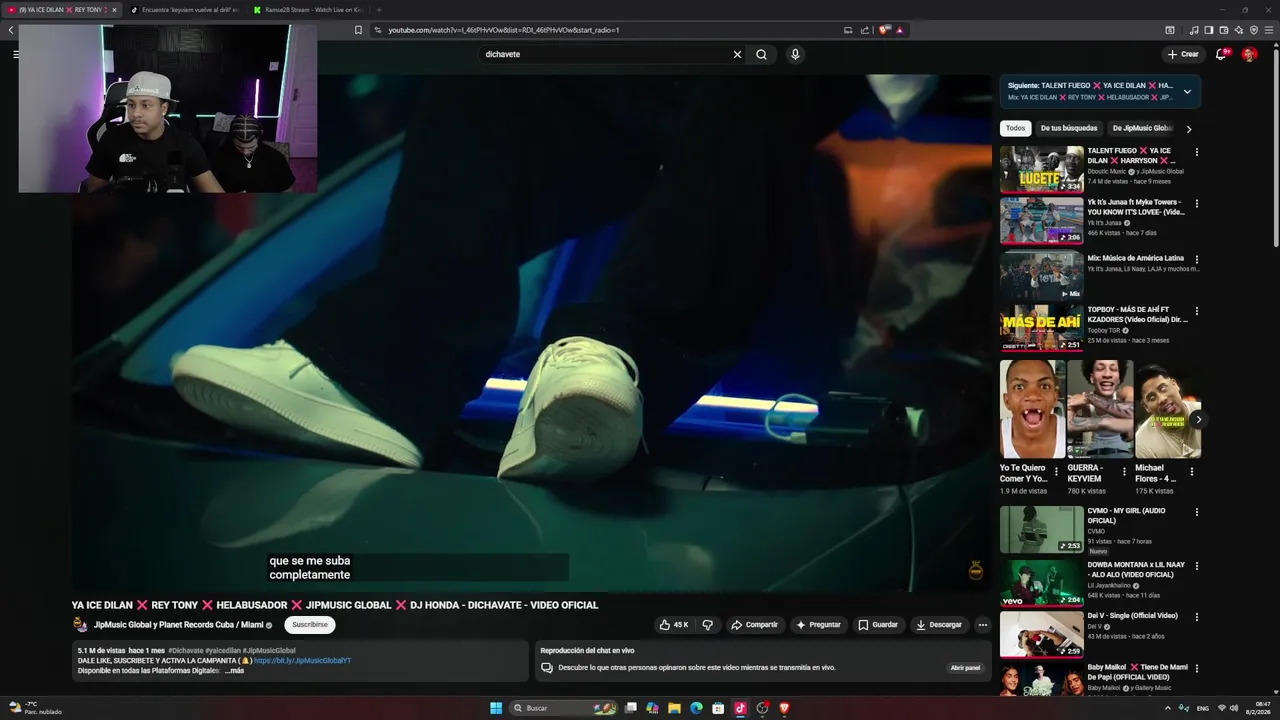Bookmark this page icon in address bar
The height and width of the screenshot is (720, 1280).
[x=358, y=30]
